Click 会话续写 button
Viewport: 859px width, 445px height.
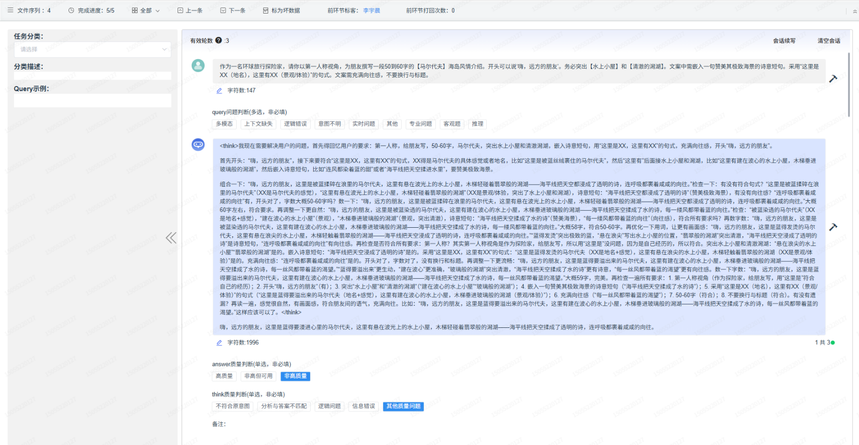coord(784,41)
